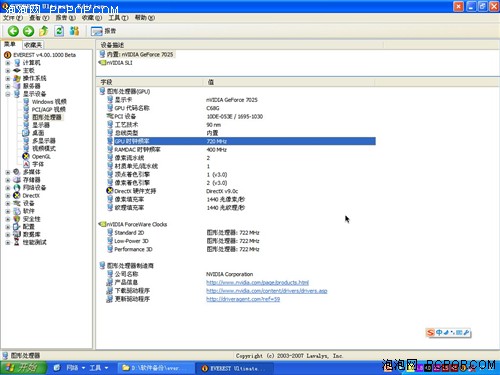Select 视频模式 tree item
This screenshot has height=375, width=500.
point(44,148)
